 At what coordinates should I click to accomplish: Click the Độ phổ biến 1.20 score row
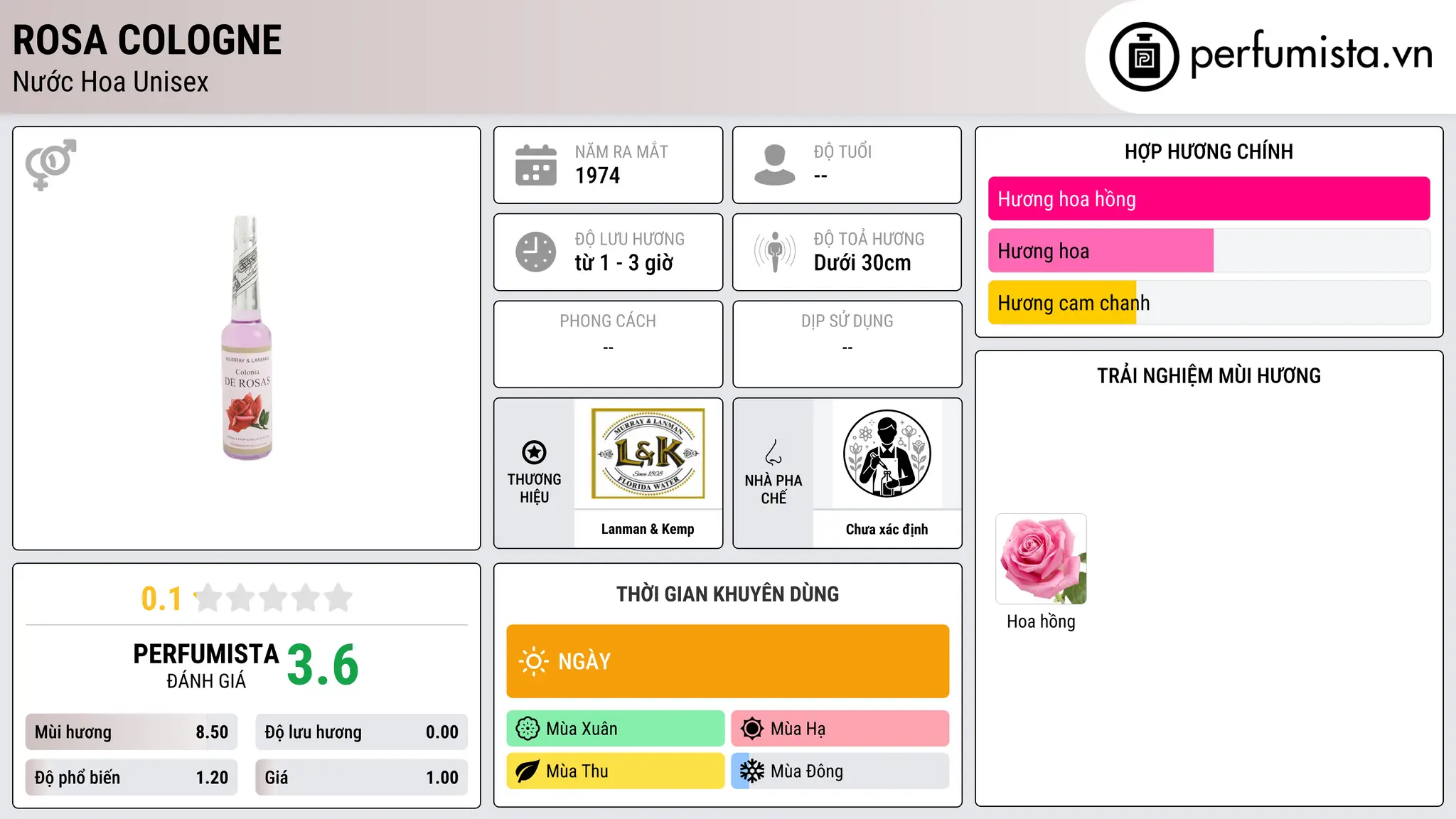[132, 778]
